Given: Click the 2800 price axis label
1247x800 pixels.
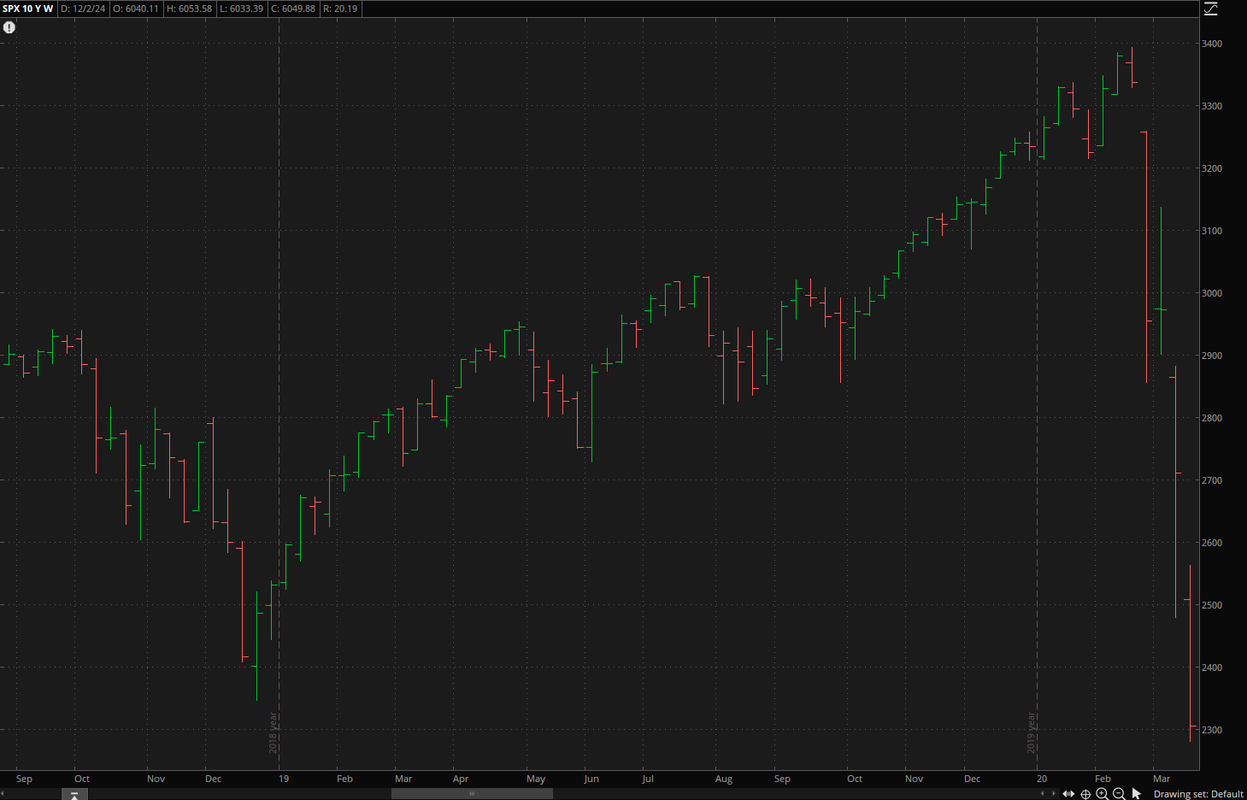Looking at the screenshot, I should point(1212,418).
